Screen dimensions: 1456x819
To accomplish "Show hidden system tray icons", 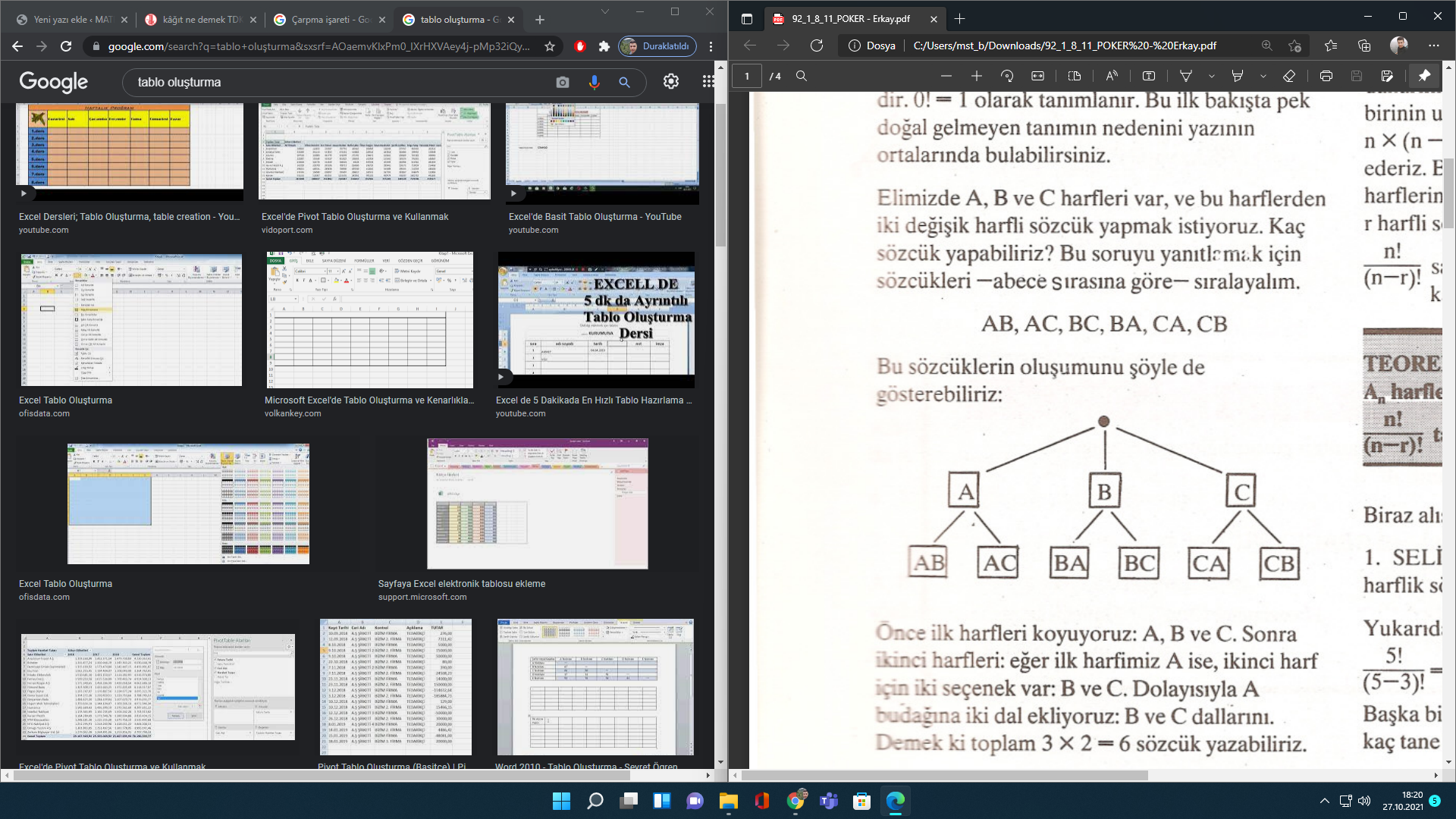I will (x=1324, y=801).
